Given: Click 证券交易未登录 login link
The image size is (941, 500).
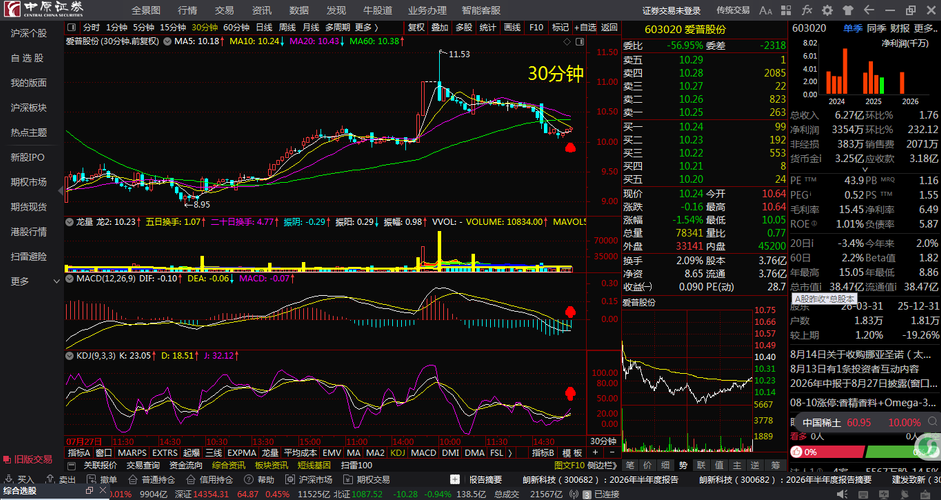Looking at the screenshot, I should pyautogui.click(x=672, y=10).
